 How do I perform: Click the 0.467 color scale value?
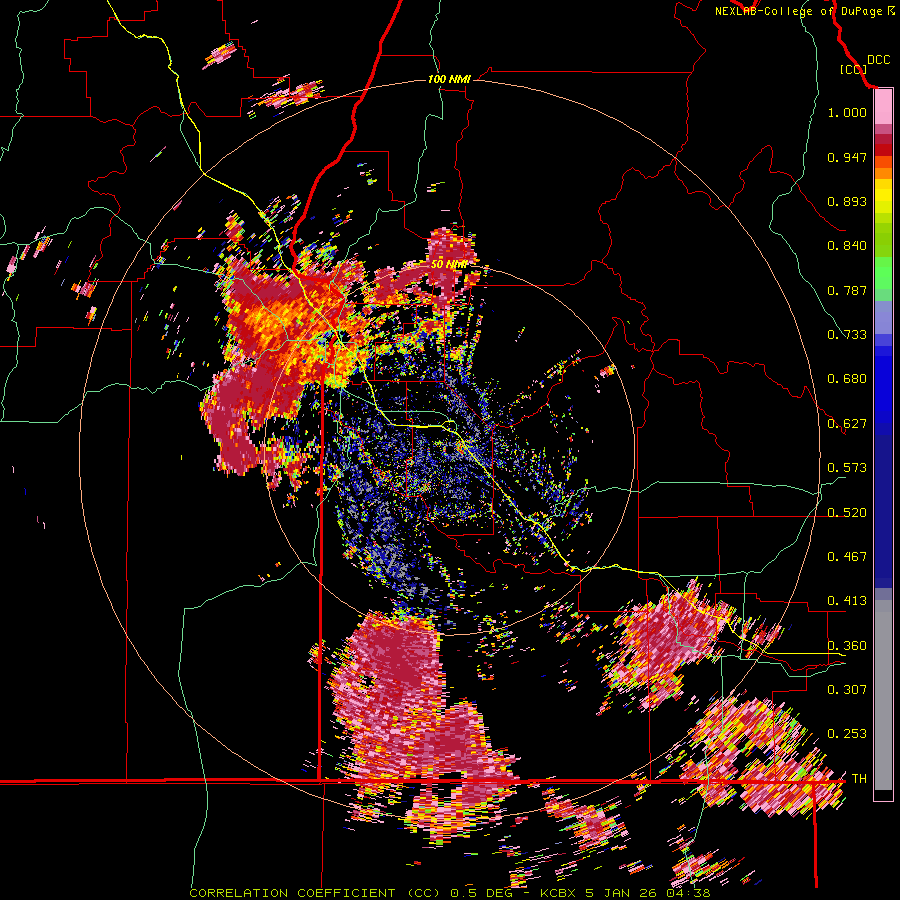click(847, 557)
